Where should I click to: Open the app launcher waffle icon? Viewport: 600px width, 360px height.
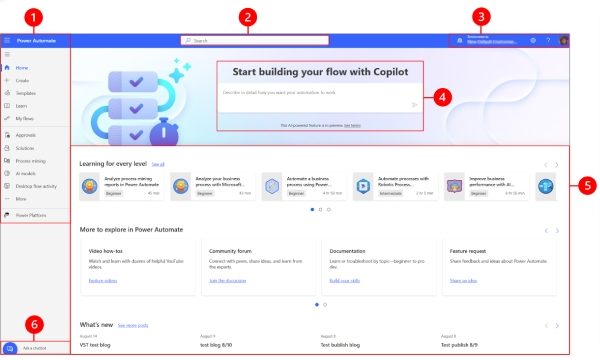click(7, 40)
